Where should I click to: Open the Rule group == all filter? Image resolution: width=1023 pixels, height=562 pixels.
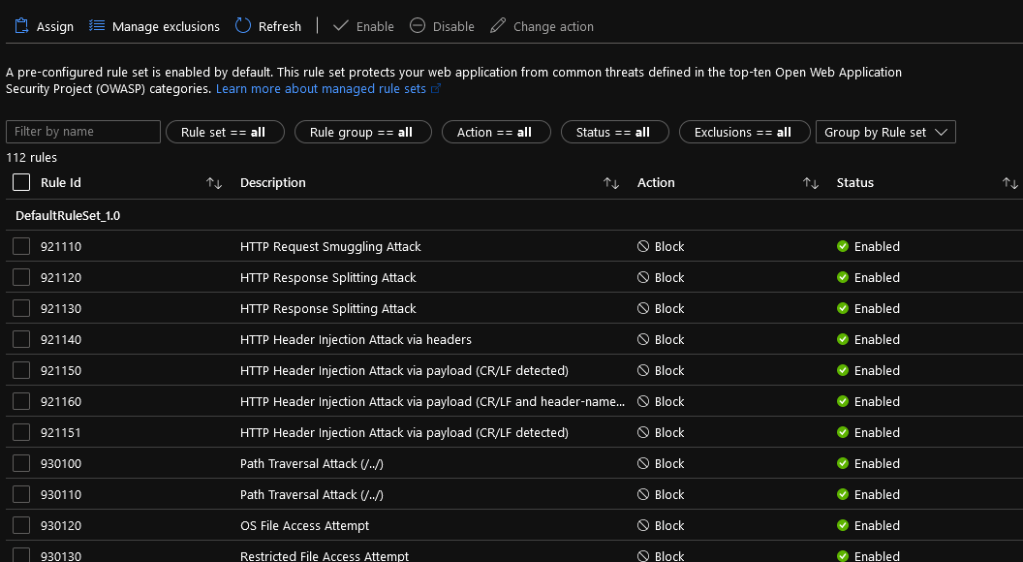coord(362,132)
